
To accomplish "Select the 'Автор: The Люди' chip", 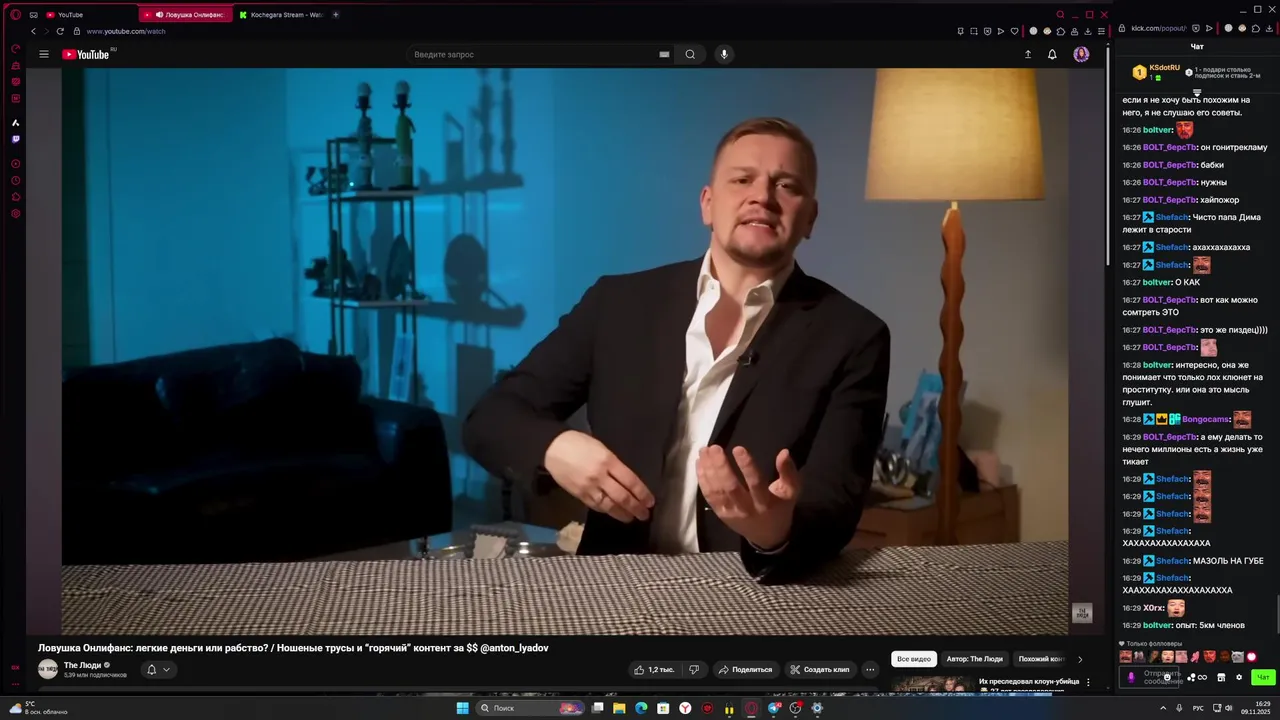I will (974, 659).
